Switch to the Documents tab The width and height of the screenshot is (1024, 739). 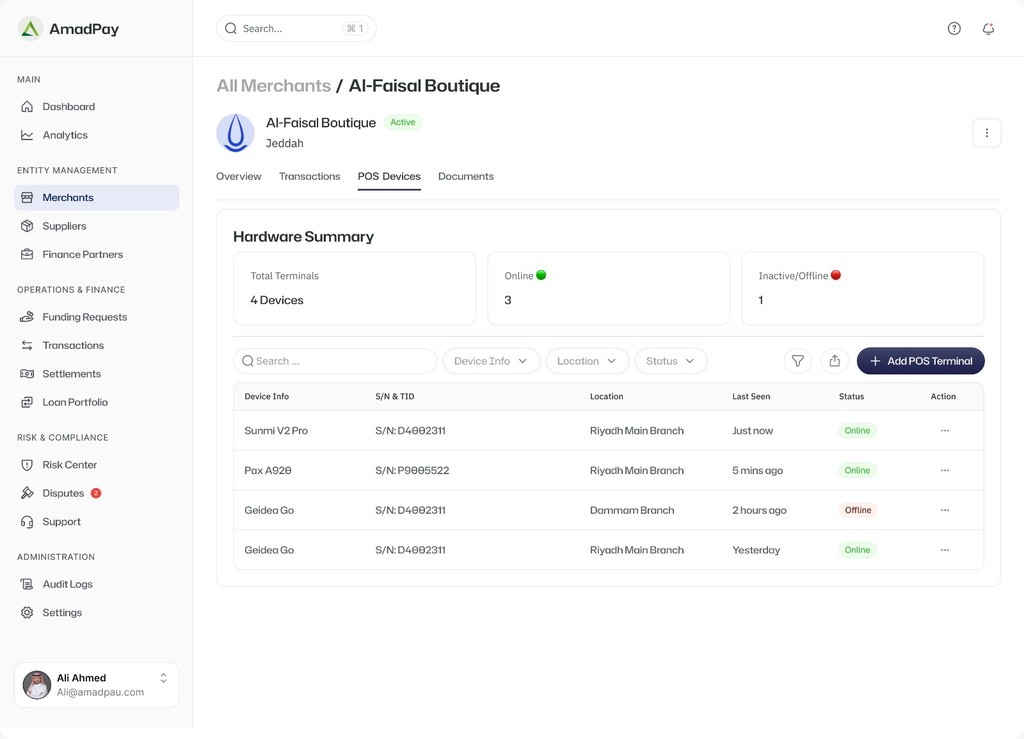pos(465,177)
